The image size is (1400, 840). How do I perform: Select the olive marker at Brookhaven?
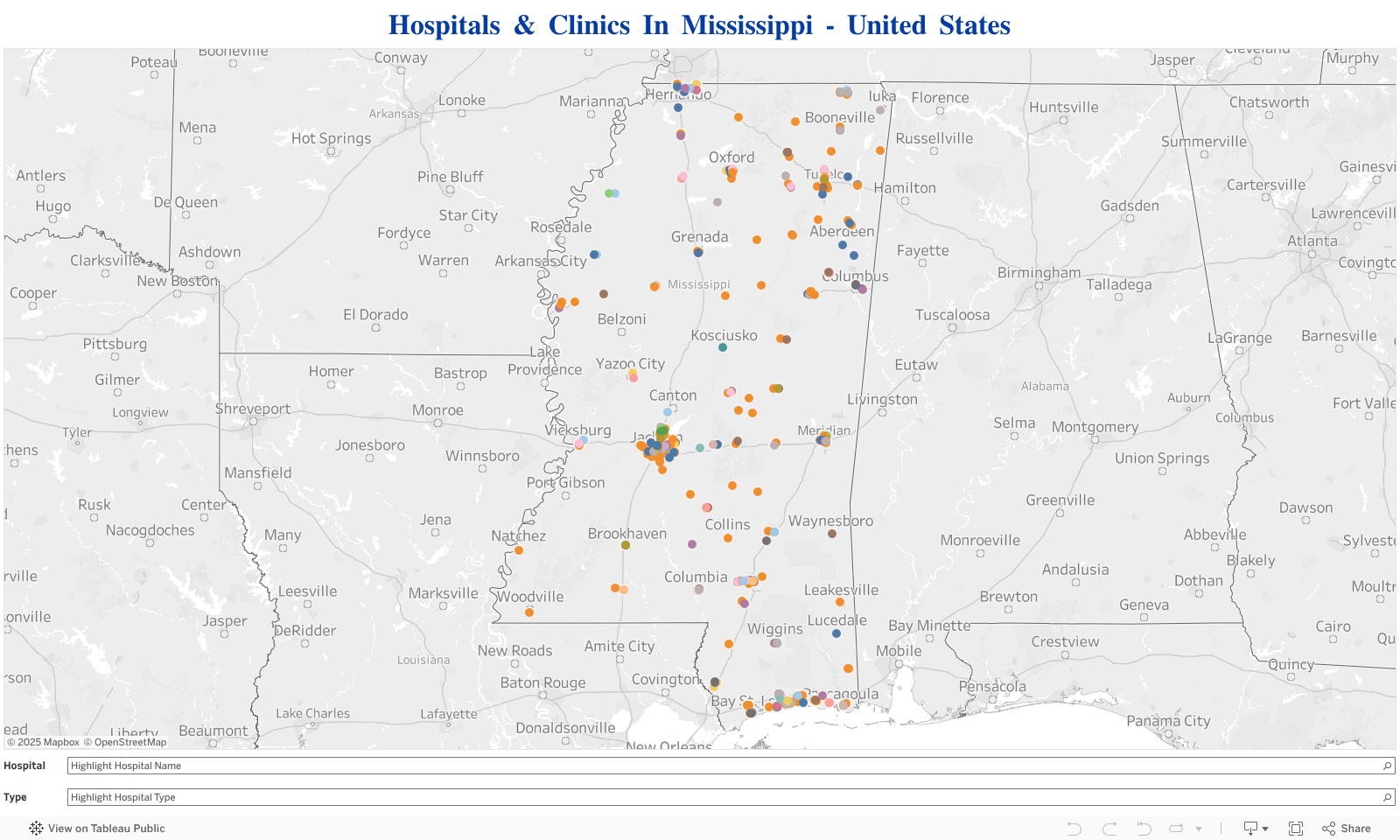tap(626, 545)
